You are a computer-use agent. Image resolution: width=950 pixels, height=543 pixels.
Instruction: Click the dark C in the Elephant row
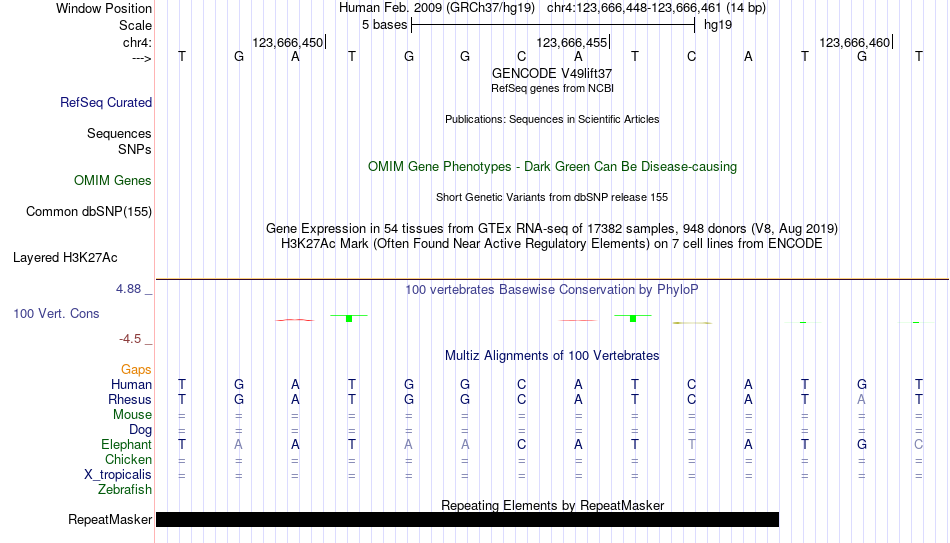coord(522,445)
